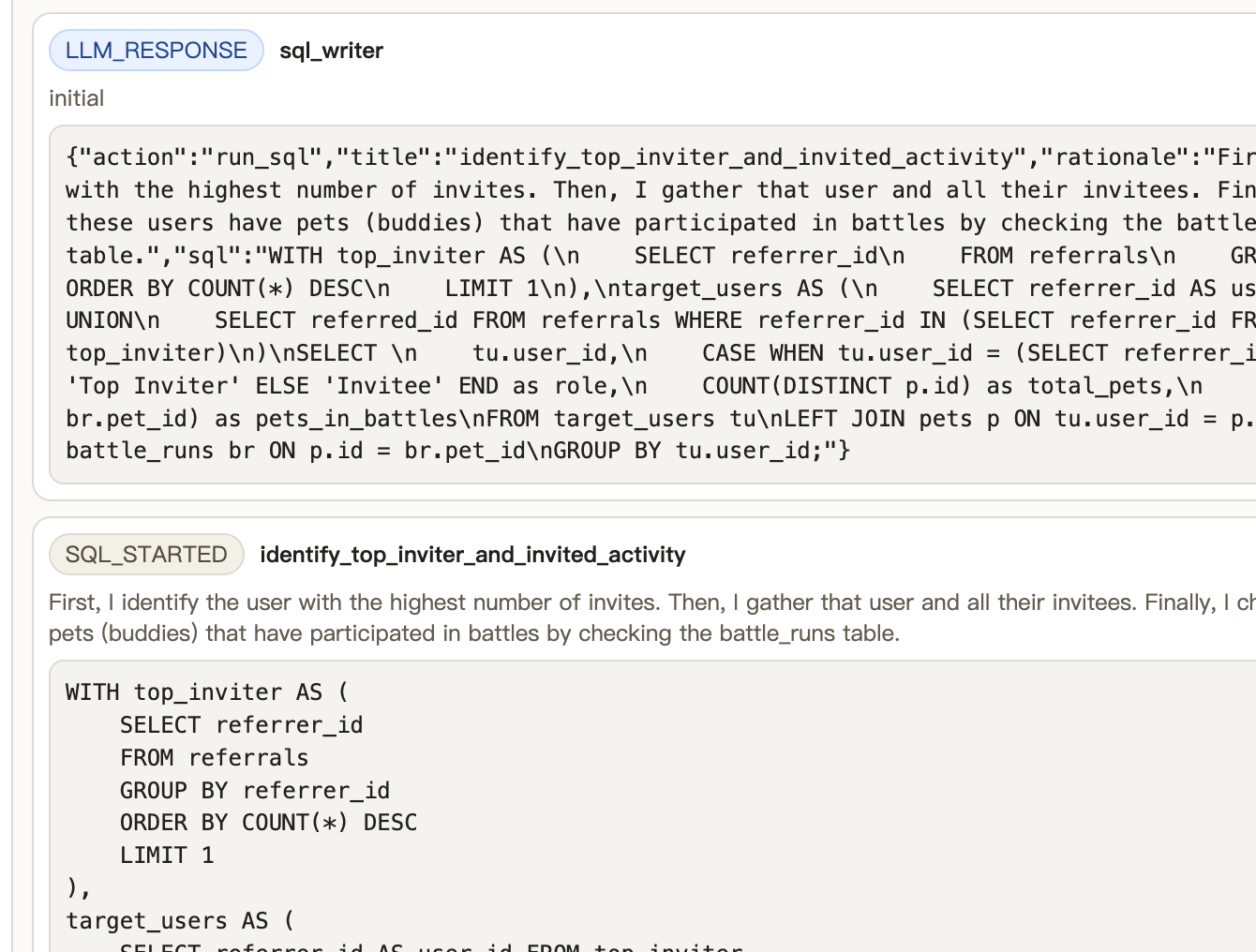Click the SQL_STARTED badge
This screenshot has width=1256, height=952.
[x=146, y=555]
